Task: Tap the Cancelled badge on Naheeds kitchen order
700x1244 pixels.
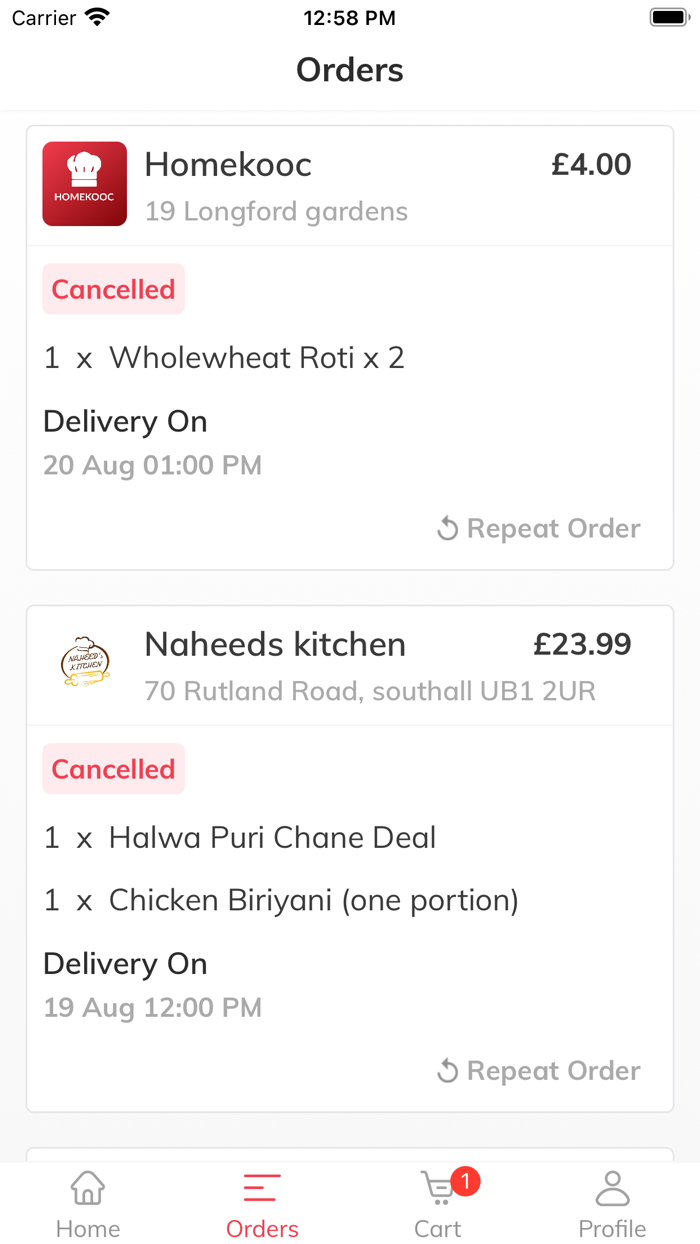Action: [113, 768]
